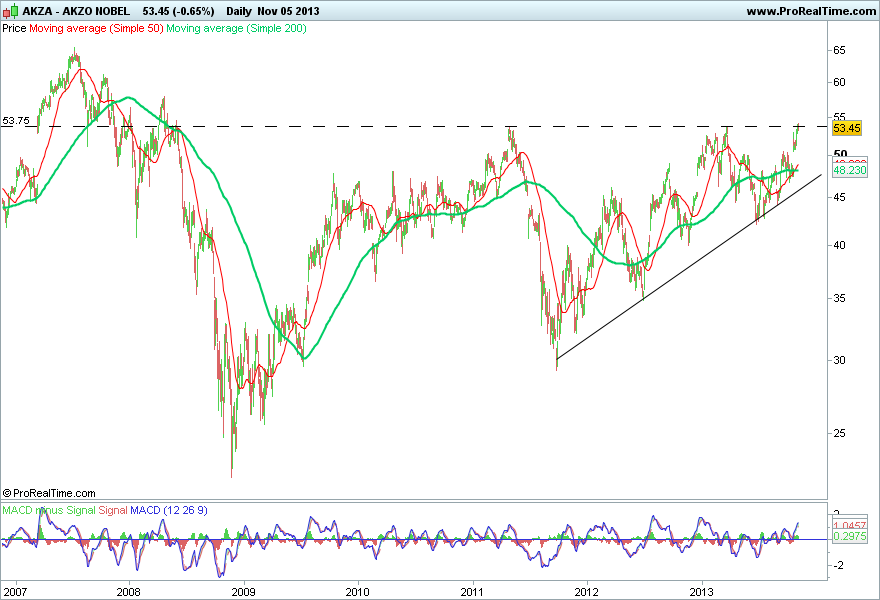Click the 30 price axis label

click(839, 360)
